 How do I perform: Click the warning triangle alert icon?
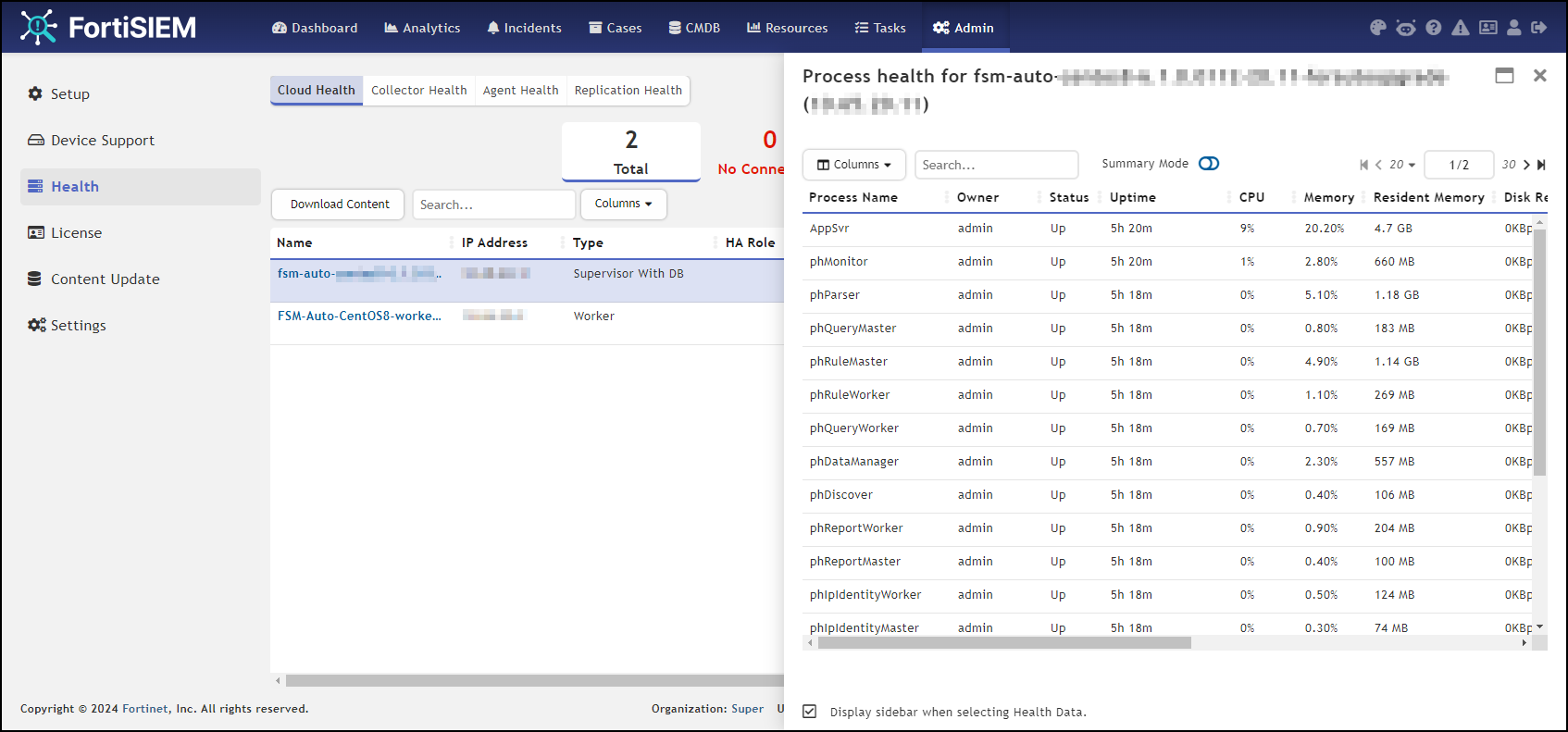tap(1460, 28)
